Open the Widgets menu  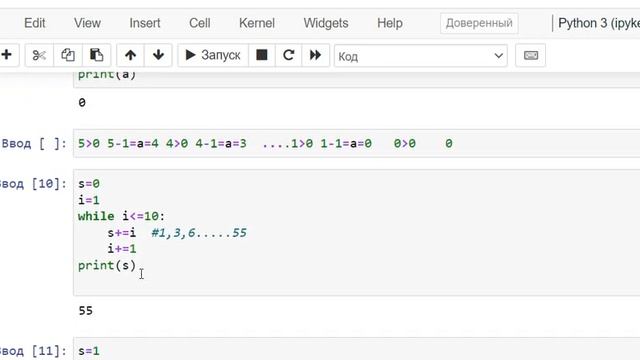(326, 23)
